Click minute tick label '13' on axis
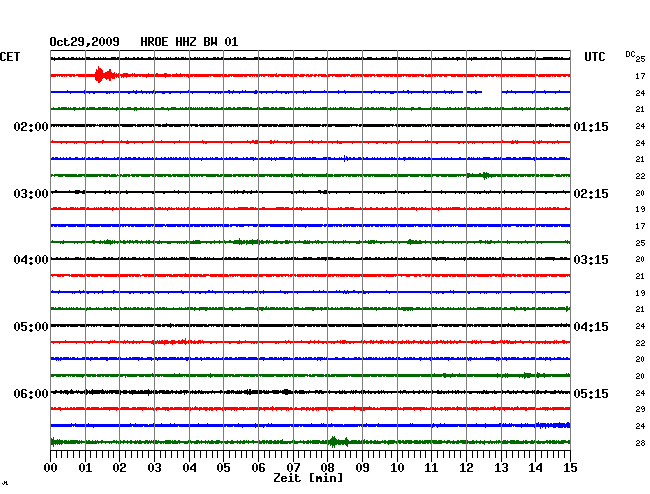The width and height of the screenshot is (650, 494). 501,468
